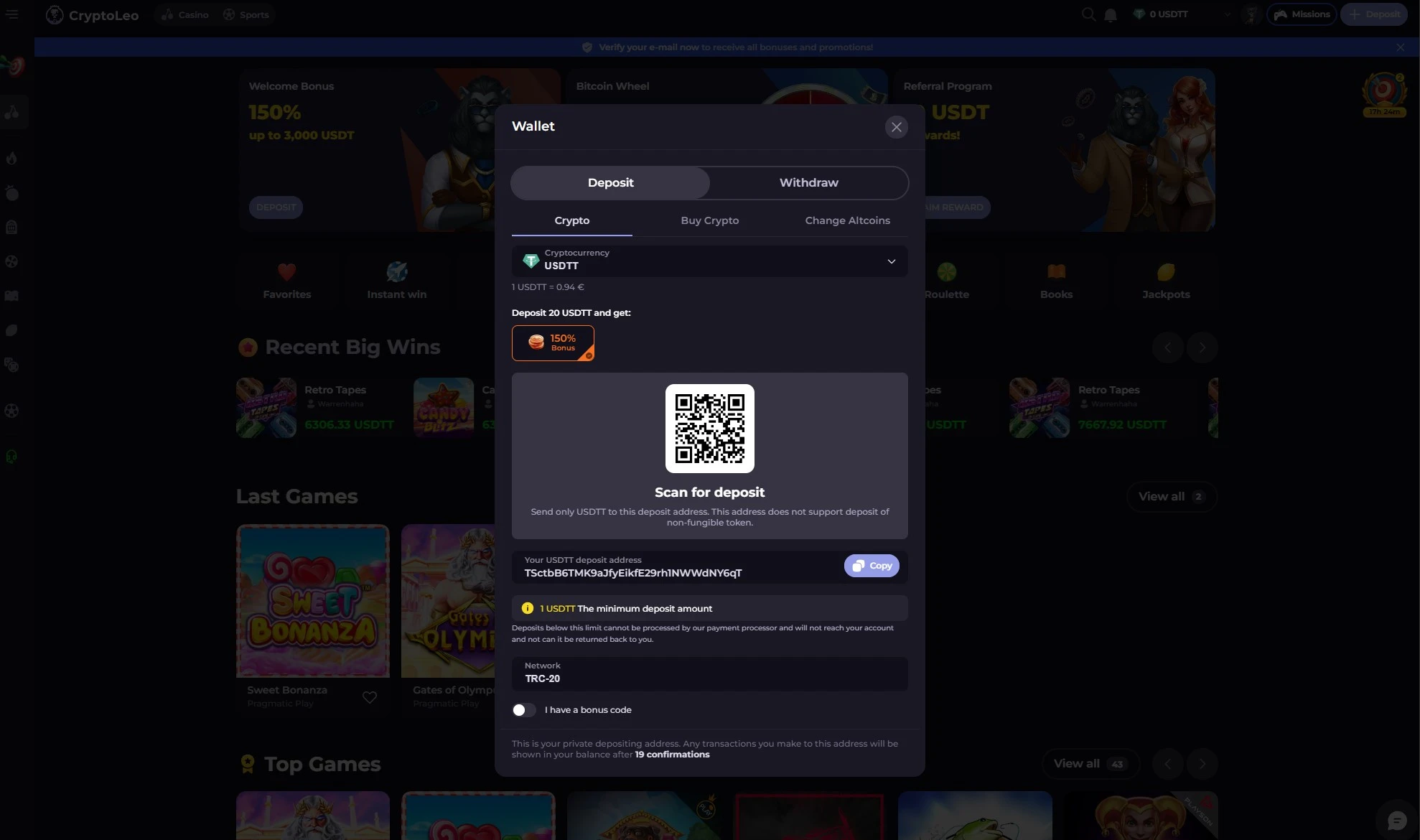Open the hamburger menu in the header
The image size is (1420, 840).
coord(12,14)
